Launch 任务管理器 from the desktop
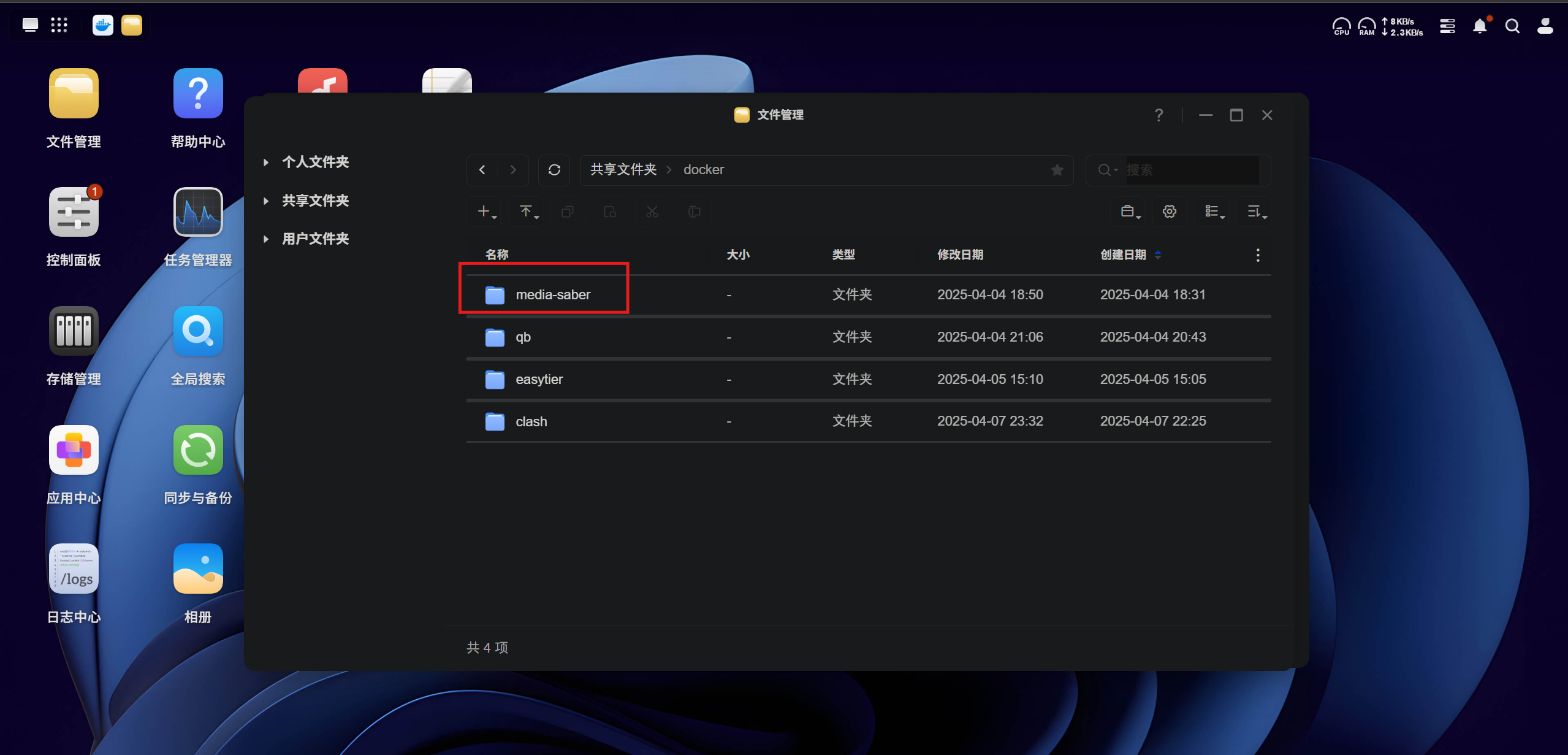 click(197, 212)
